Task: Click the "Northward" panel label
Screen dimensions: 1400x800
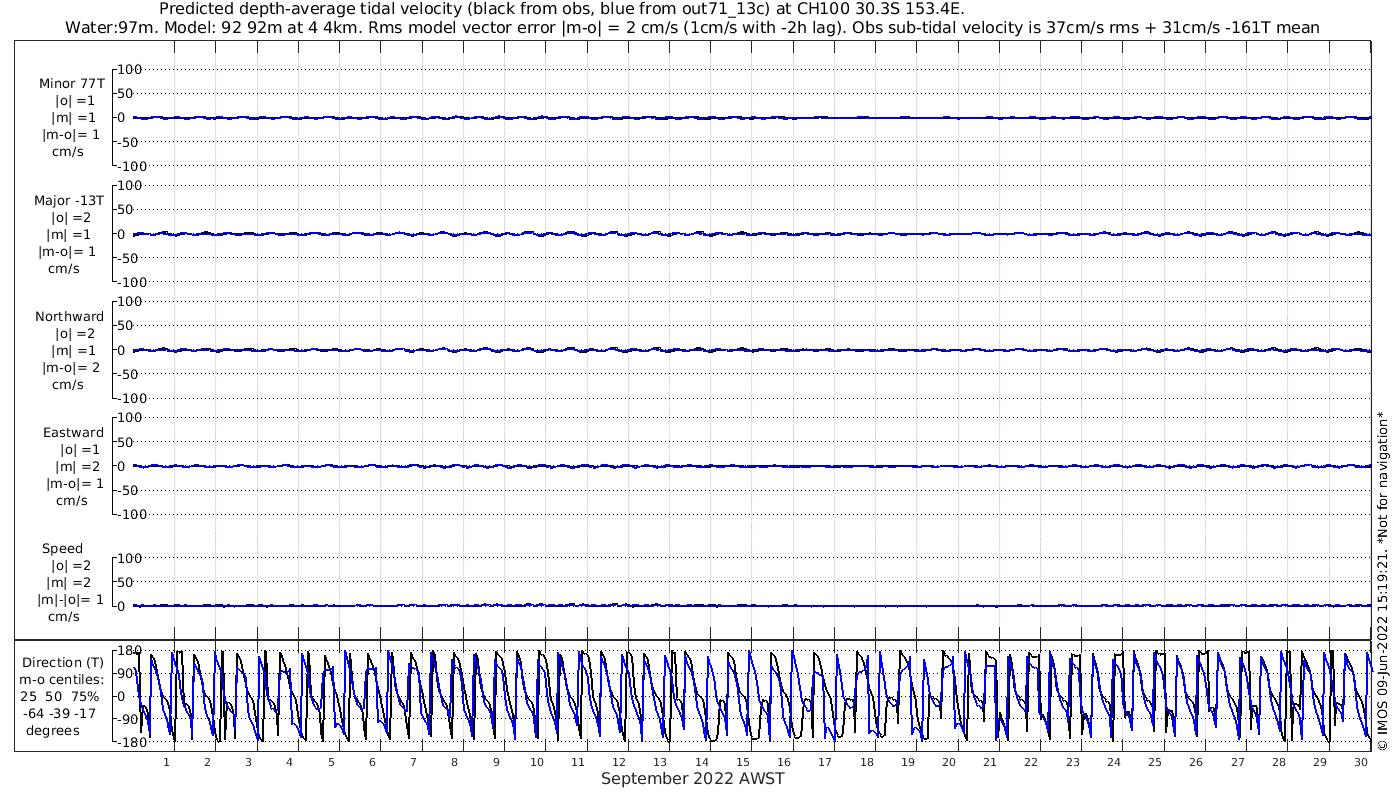Action: pyautogui.click(x=69, y=317)
